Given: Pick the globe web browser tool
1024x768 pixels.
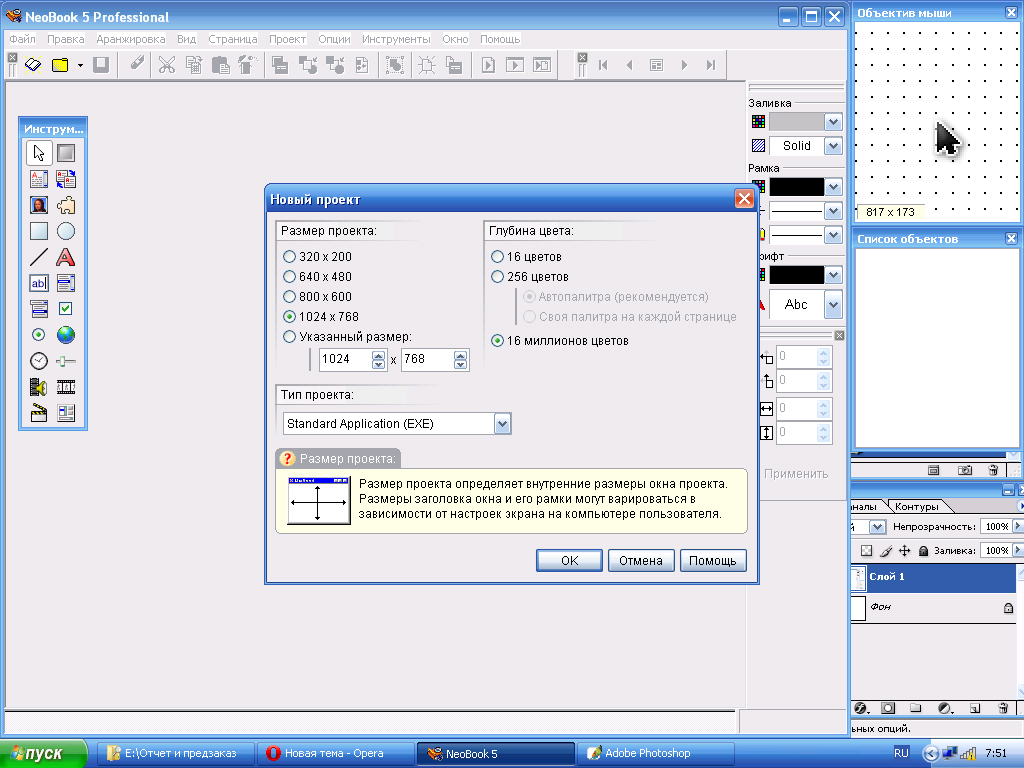Looking at the screenshot, I should 66,335.
